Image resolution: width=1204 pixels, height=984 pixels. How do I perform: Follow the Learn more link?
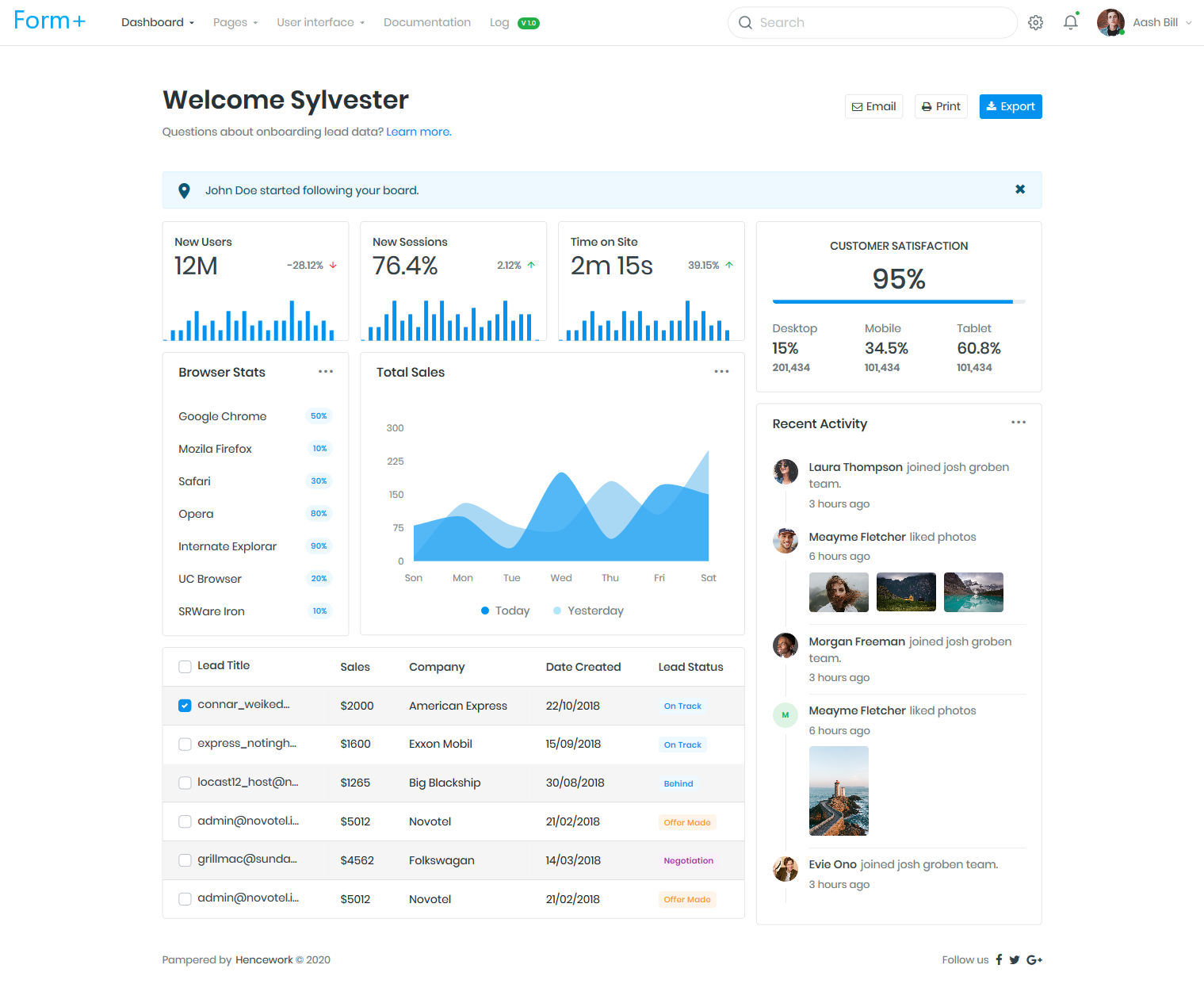(419, 132)
